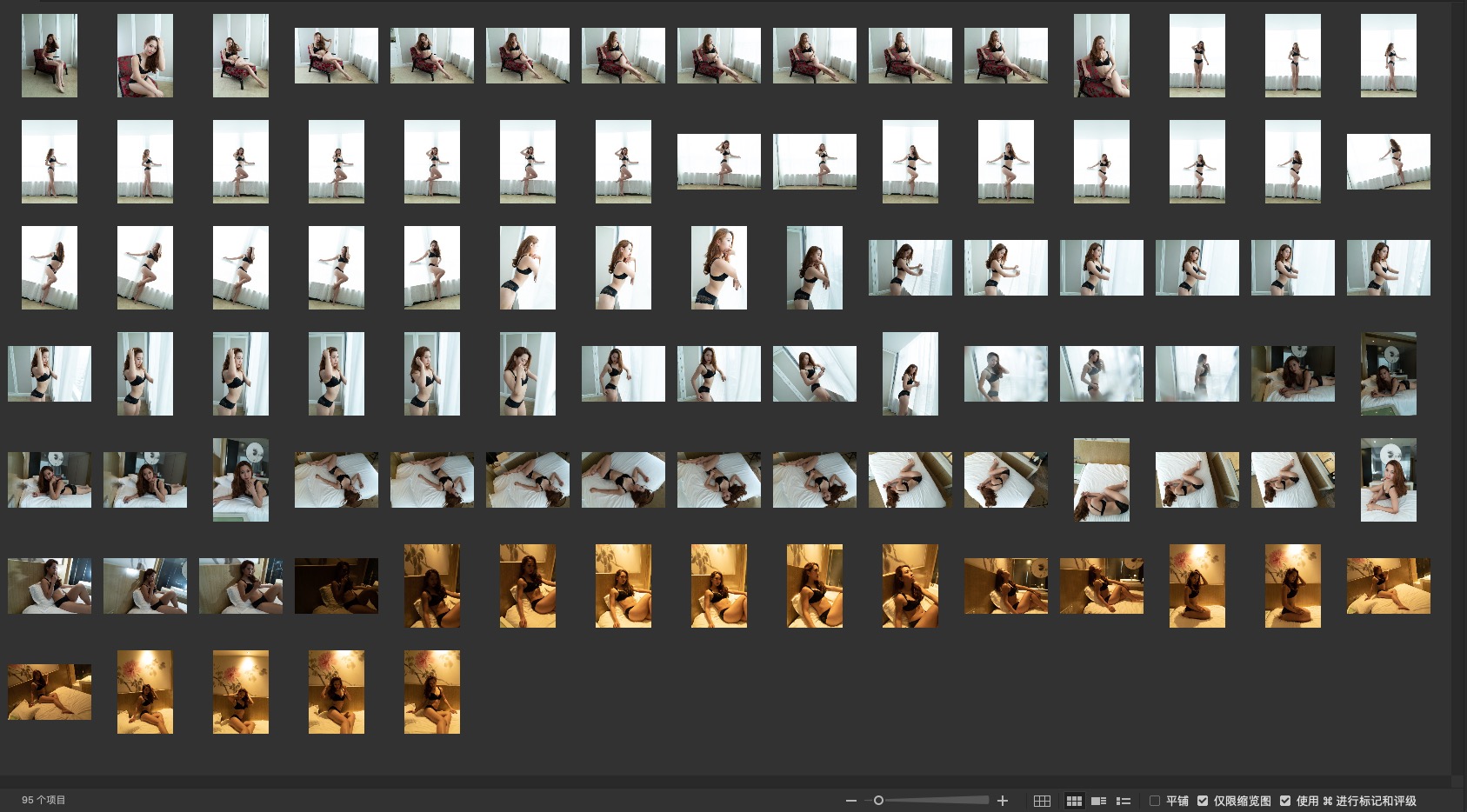The image size is (1467, 812).
Task: Click the vertical scrollbar on the right edge
Action: [x=1459, y=383]
